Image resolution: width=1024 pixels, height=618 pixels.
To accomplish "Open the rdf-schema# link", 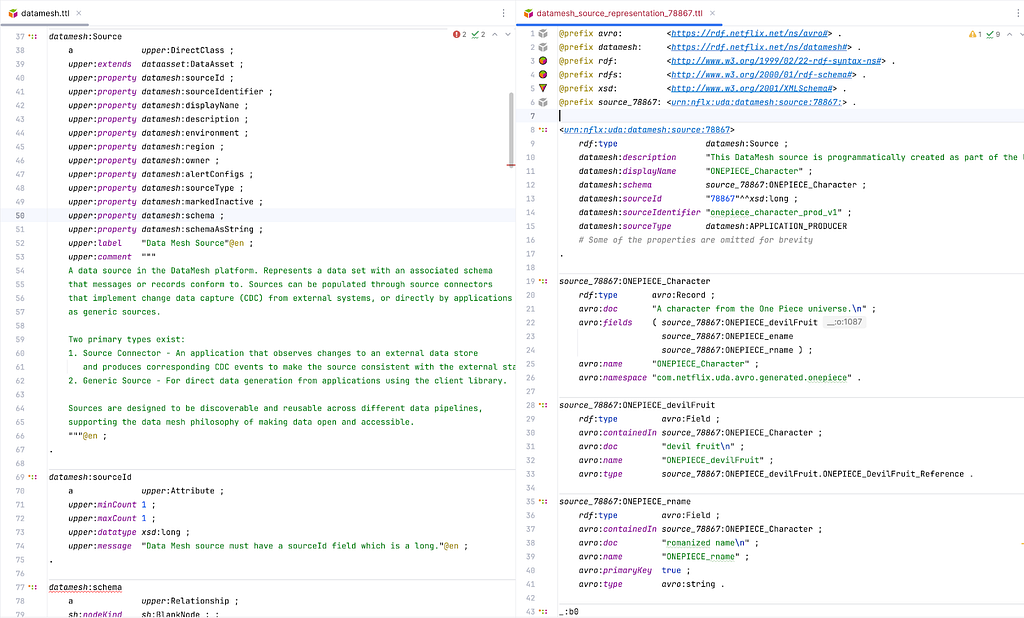I will point(761,74).
